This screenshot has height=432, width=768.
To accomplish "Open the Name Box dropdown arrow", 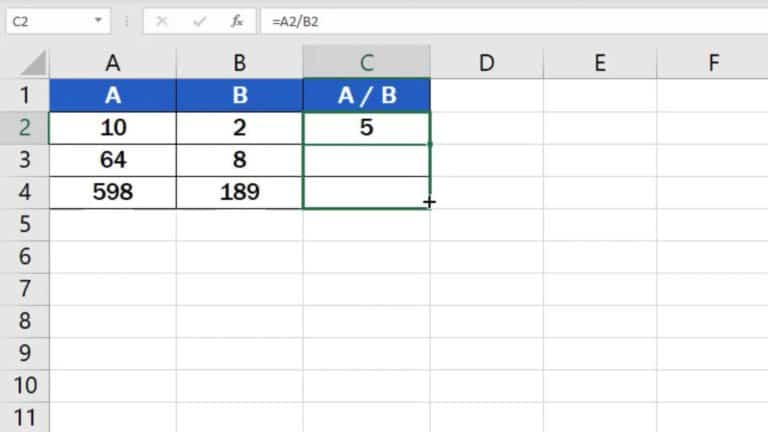I will [97, 20].
